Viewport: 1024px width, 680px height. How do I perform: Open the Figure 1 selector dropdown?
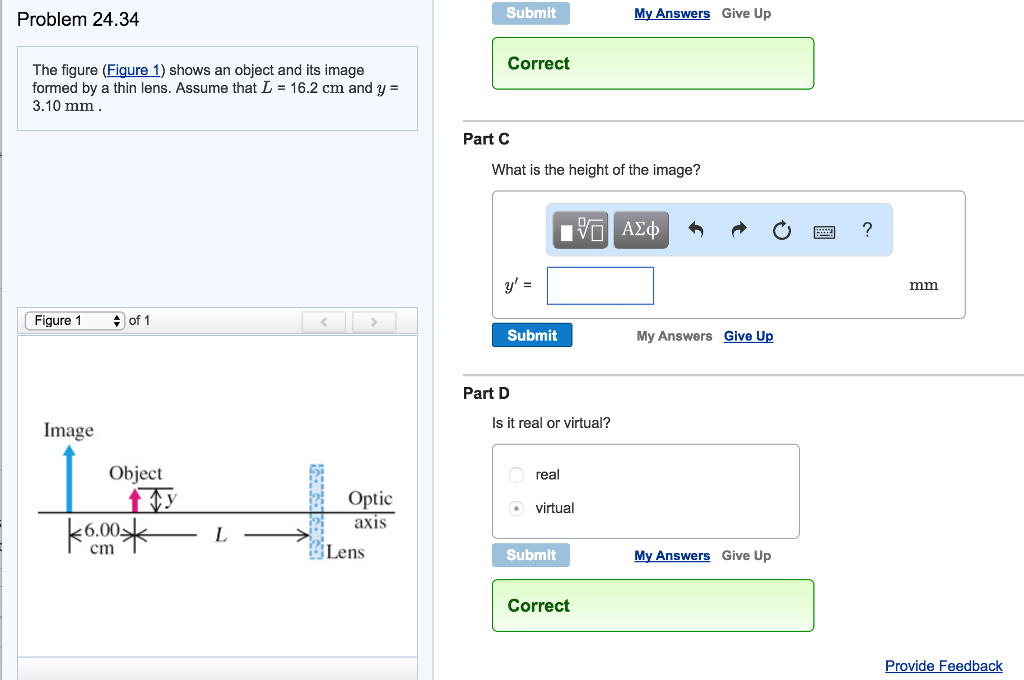[x=70, y=320]
